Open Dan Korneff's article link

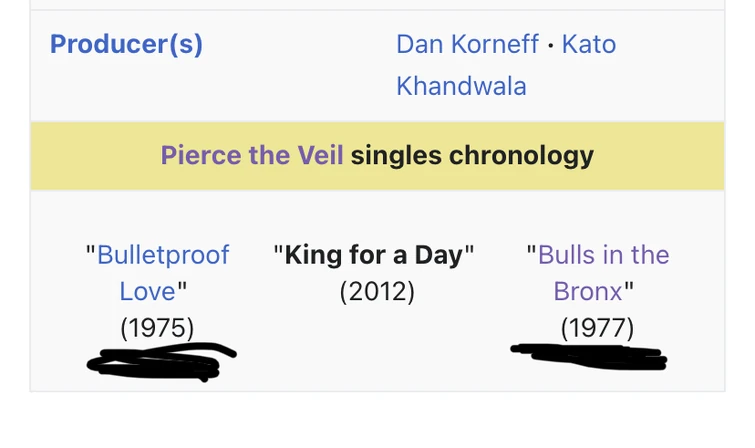467,45
